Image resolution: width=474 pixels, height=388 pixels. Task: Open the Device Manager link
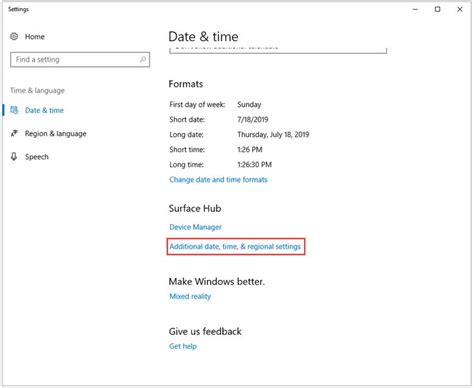(x=195, y=227)
